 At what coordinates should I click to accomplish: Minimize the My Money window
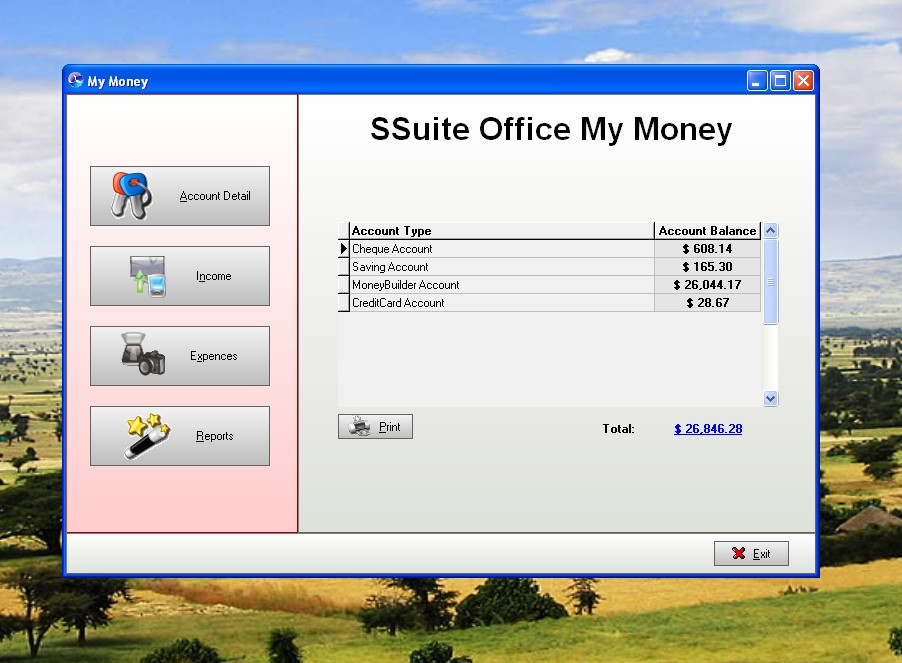coord(757,81)
